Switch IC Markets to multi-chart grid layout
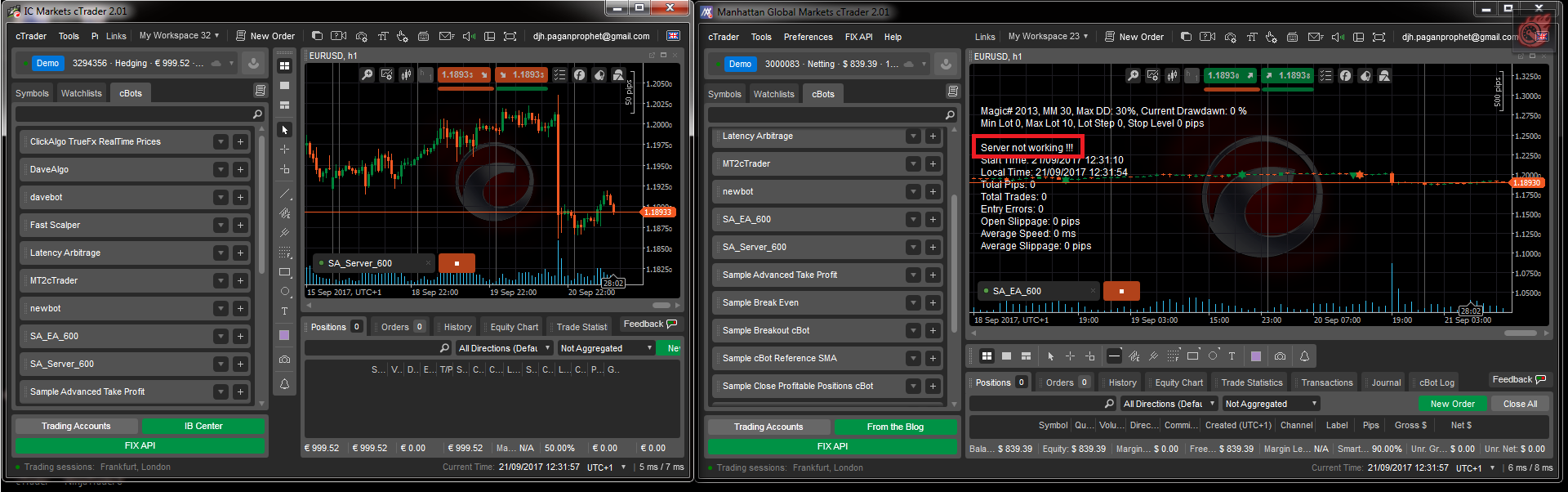This screenshot has width=1568, height=492. 284,66
